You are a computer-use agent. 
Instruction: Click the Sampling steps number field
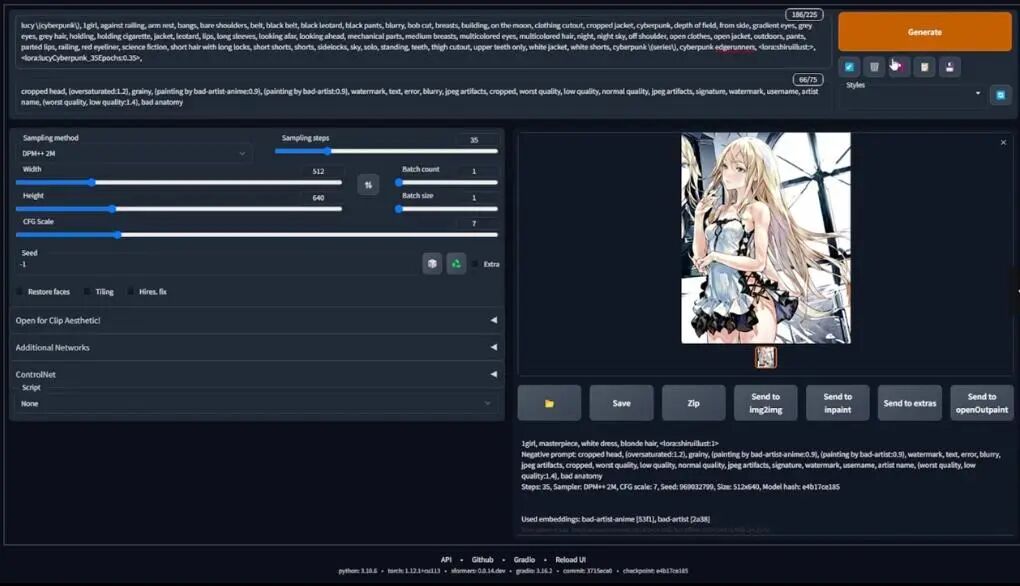click(x=476, y=139)
